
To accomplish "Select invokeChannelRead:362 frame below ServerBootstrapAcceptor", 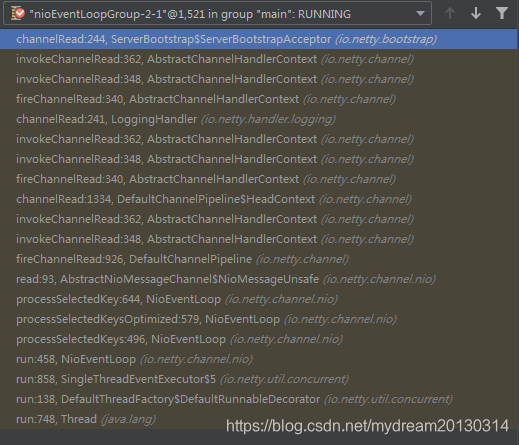I will coord(258,59).
